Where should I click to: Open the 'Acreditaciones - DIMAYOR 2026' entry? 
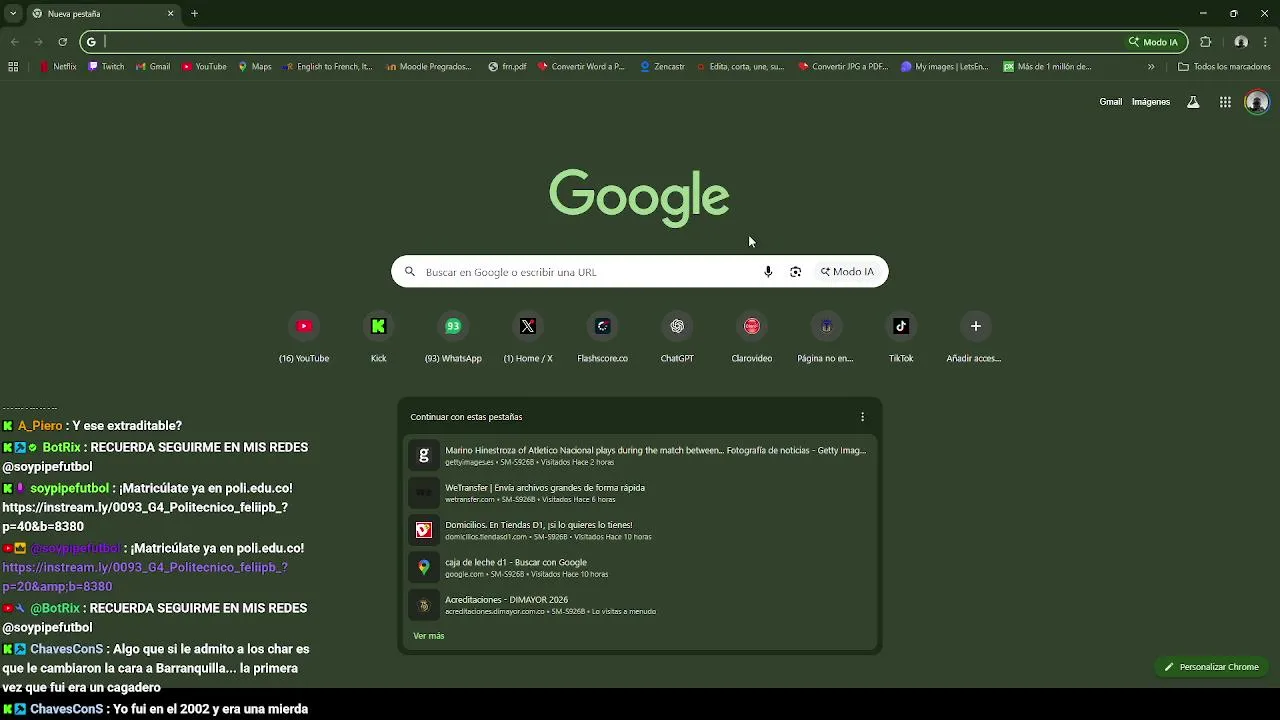tap(640, 605)
